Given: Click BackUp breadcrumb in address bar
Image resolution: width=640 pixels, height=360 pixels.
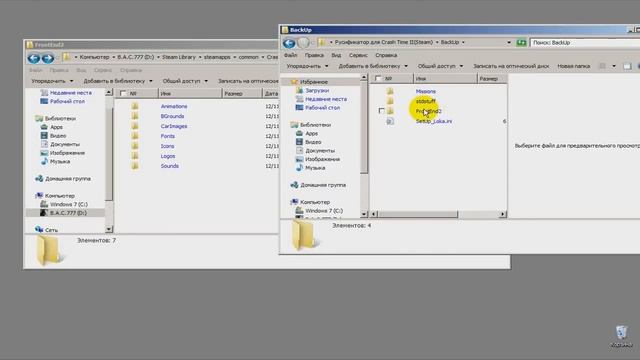Looking at the screenshot, I should click(x=450, y=42).
